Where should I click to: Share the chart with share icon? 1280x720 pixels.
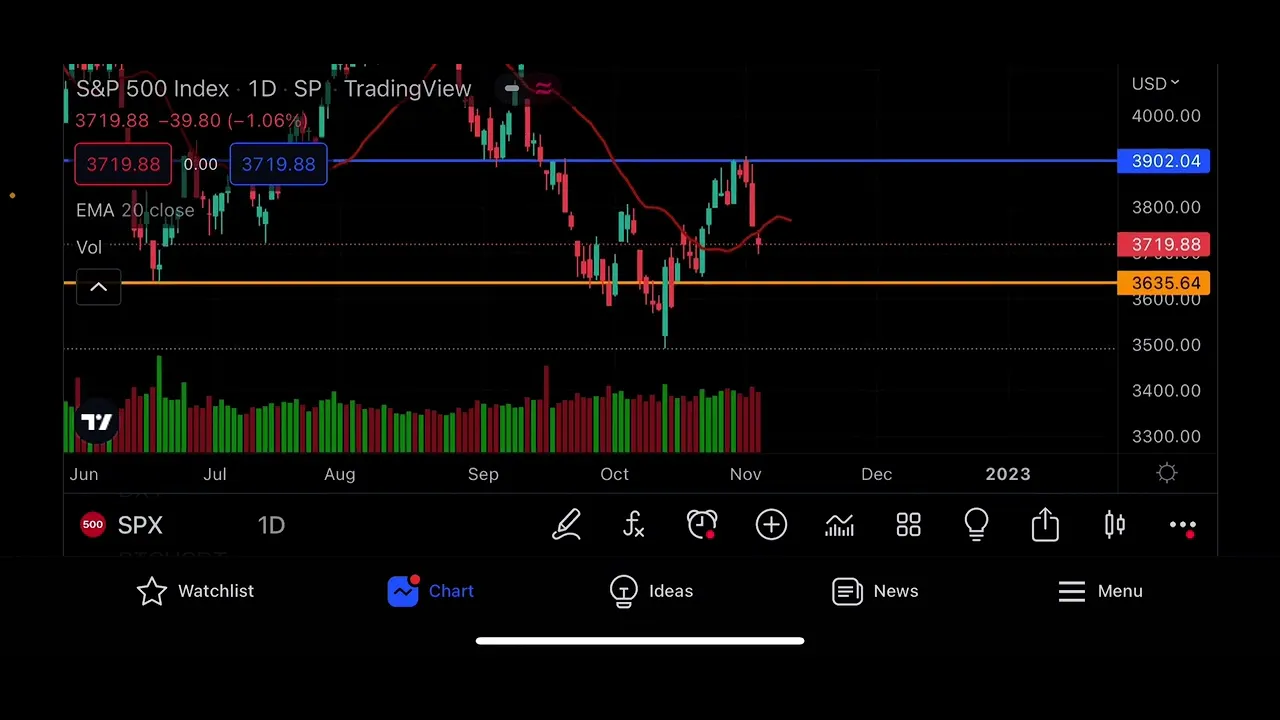point(1045,525)
